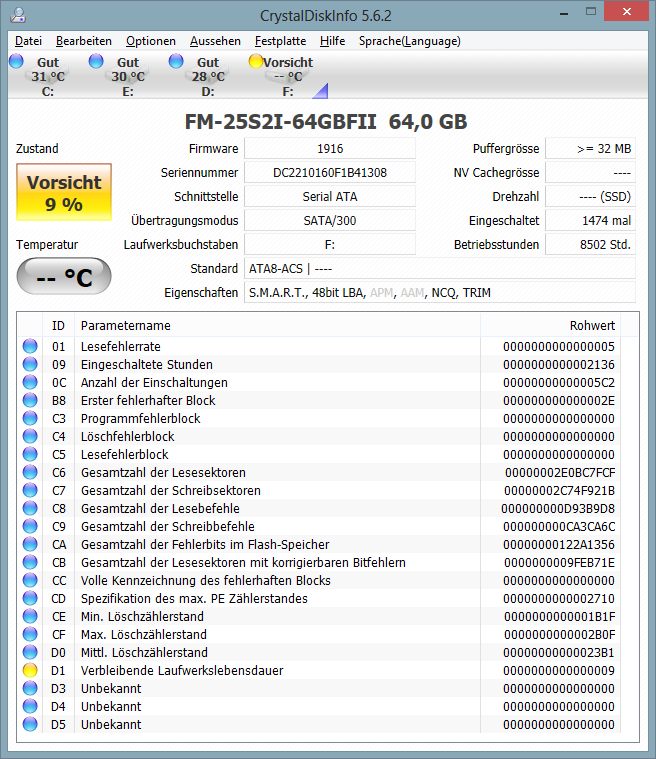This screenshot has width=656, height=759.
Task: Click the CrystalDiskInfo app icon in title bar
Action: click(x=18, y=15)
